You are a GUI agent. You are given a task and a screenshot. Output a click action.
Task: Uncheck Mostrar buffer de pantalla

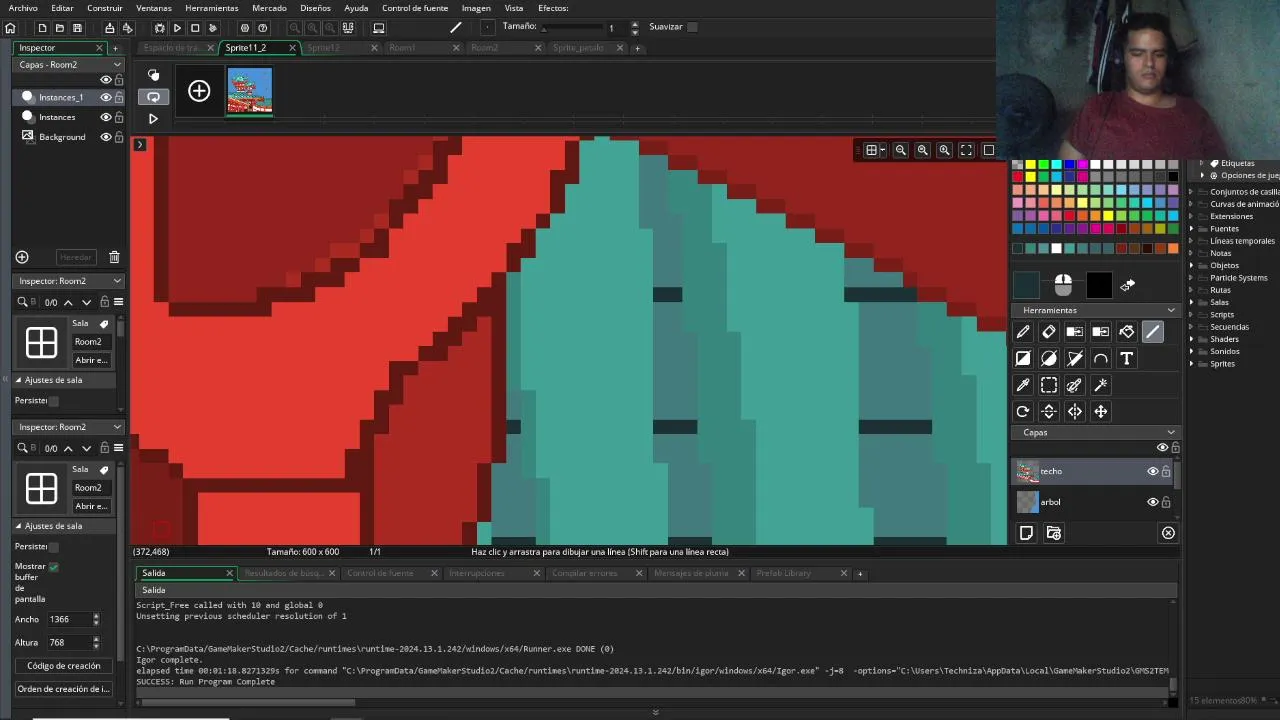53,567
